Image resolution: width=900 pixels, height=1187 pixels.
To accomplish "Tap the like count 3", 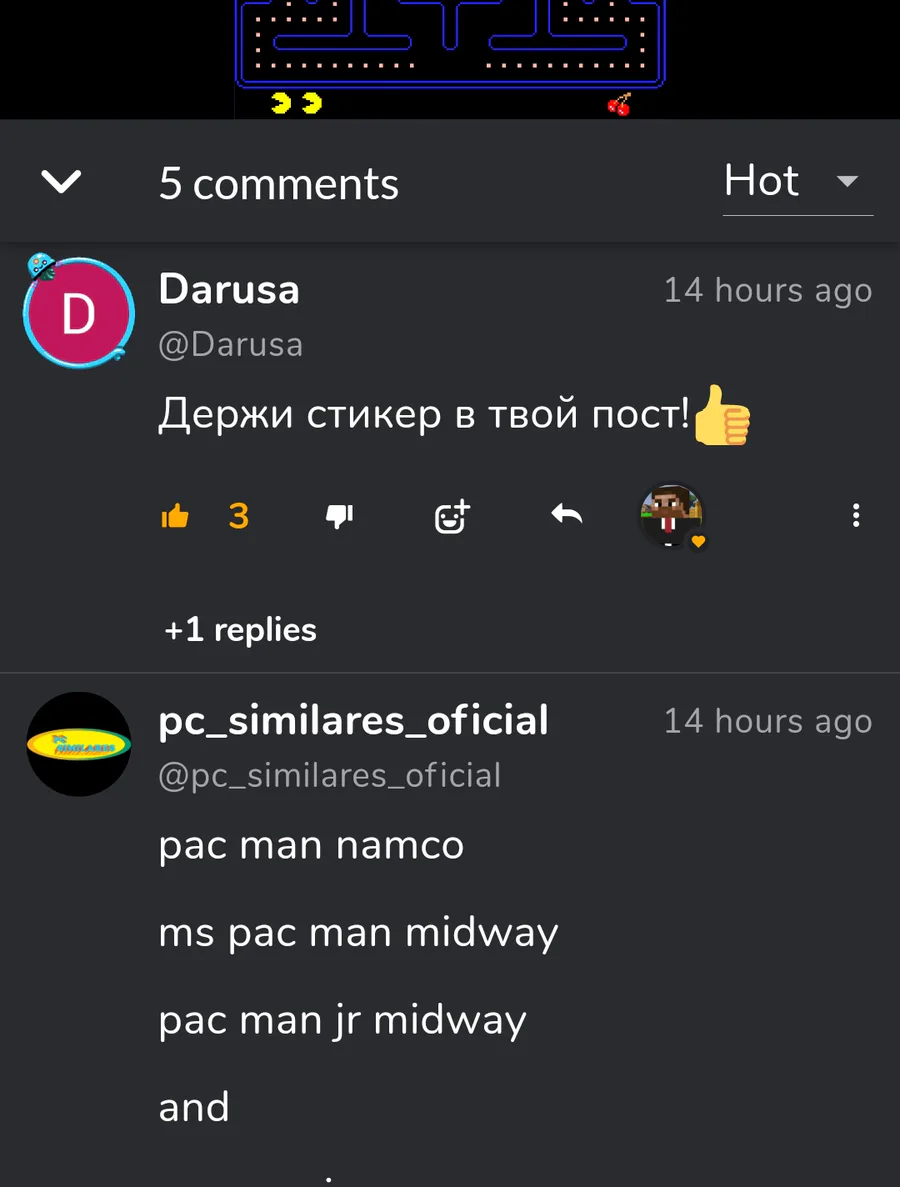I will pos(238,516).
